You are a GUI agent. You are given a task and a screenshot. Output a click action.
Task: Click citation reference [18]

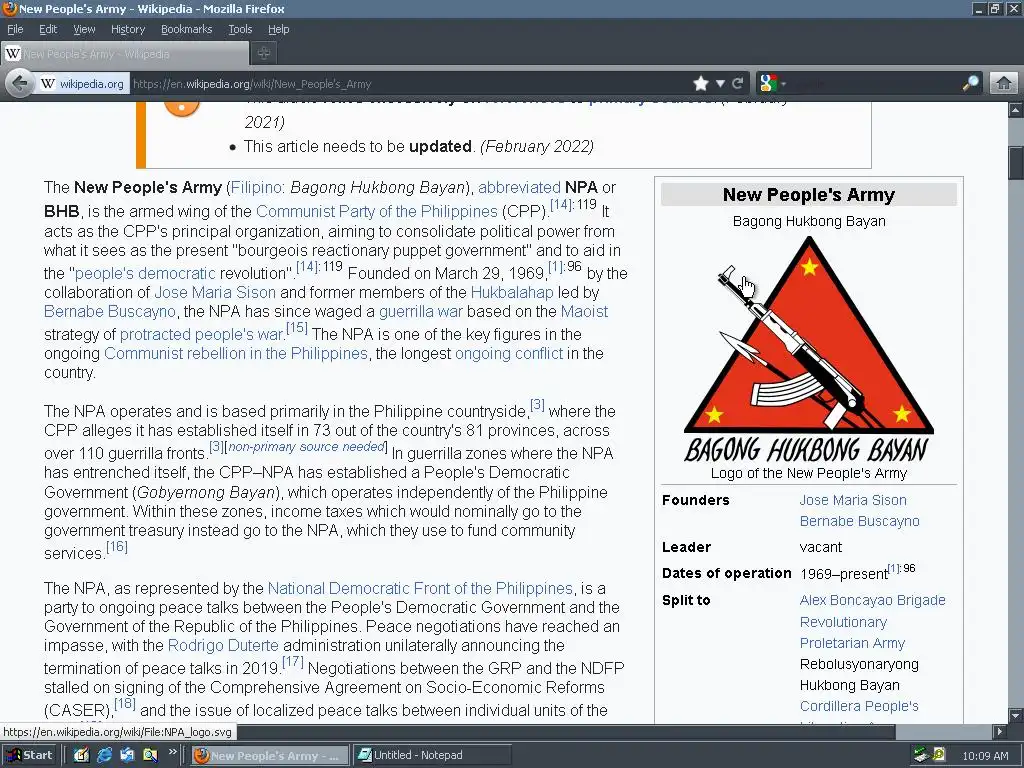coord(125,703)
